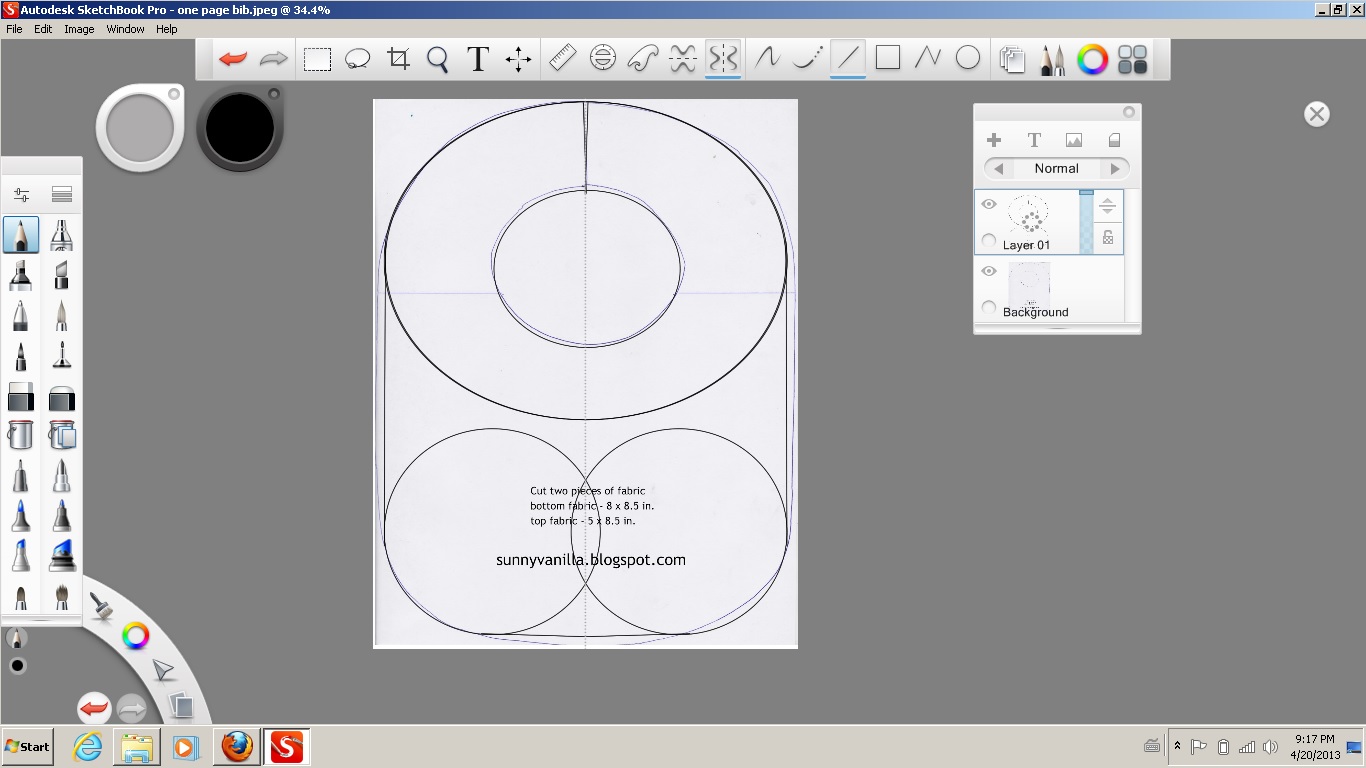
Task: Open the Image menu
Action: pos(79,29)
